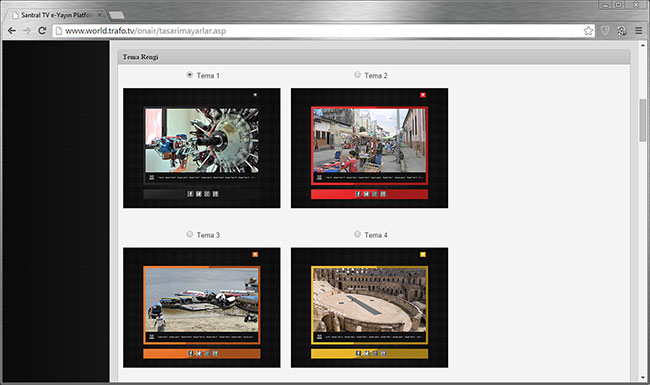650x385 pixels.
Task: Click the Tema 3 label text
Action: click(208, 235)
